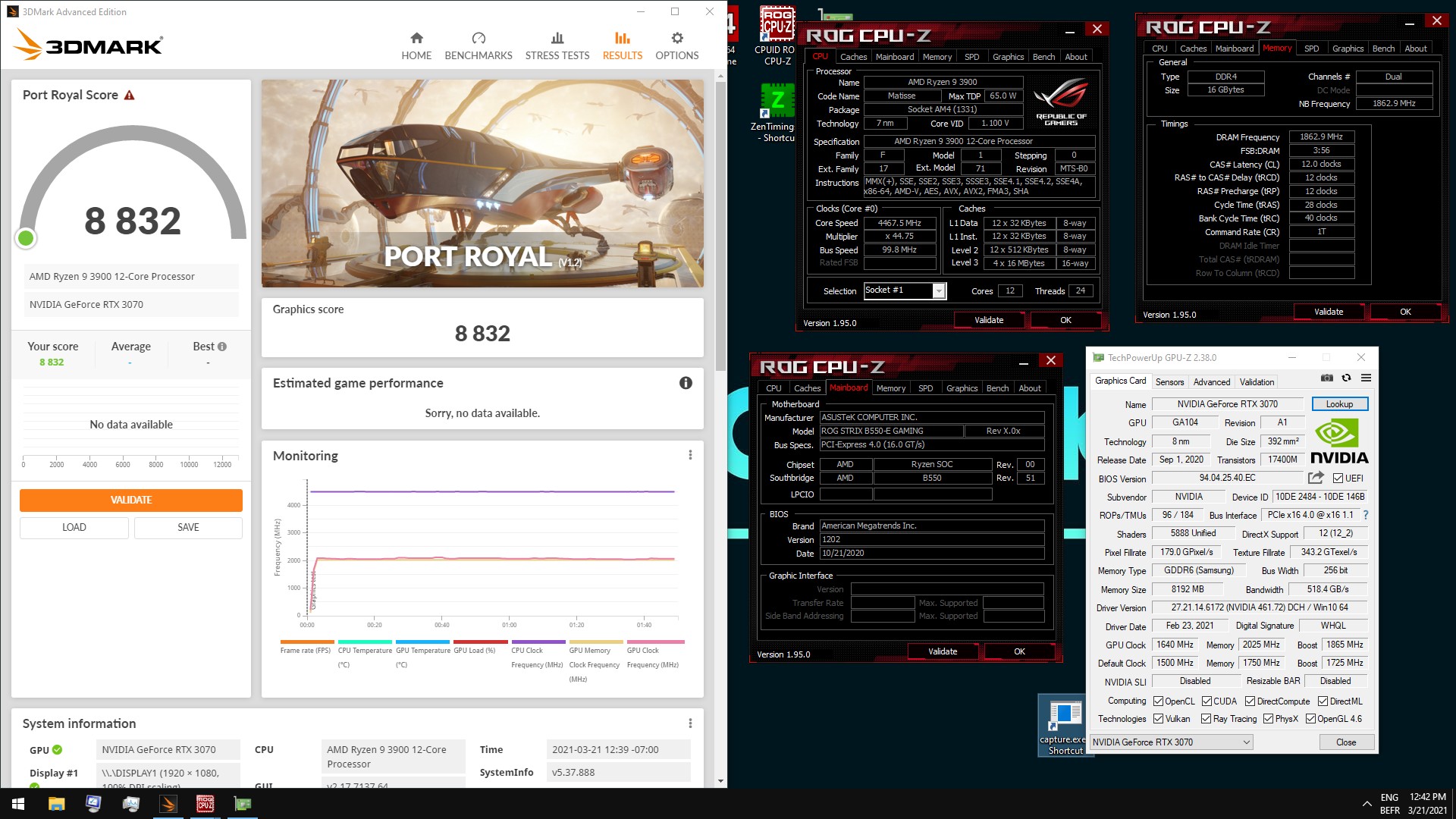Click the LOAD button in 3DMark
The image size is (1456, 819).
pyautogui.click(x=74, y=527)
